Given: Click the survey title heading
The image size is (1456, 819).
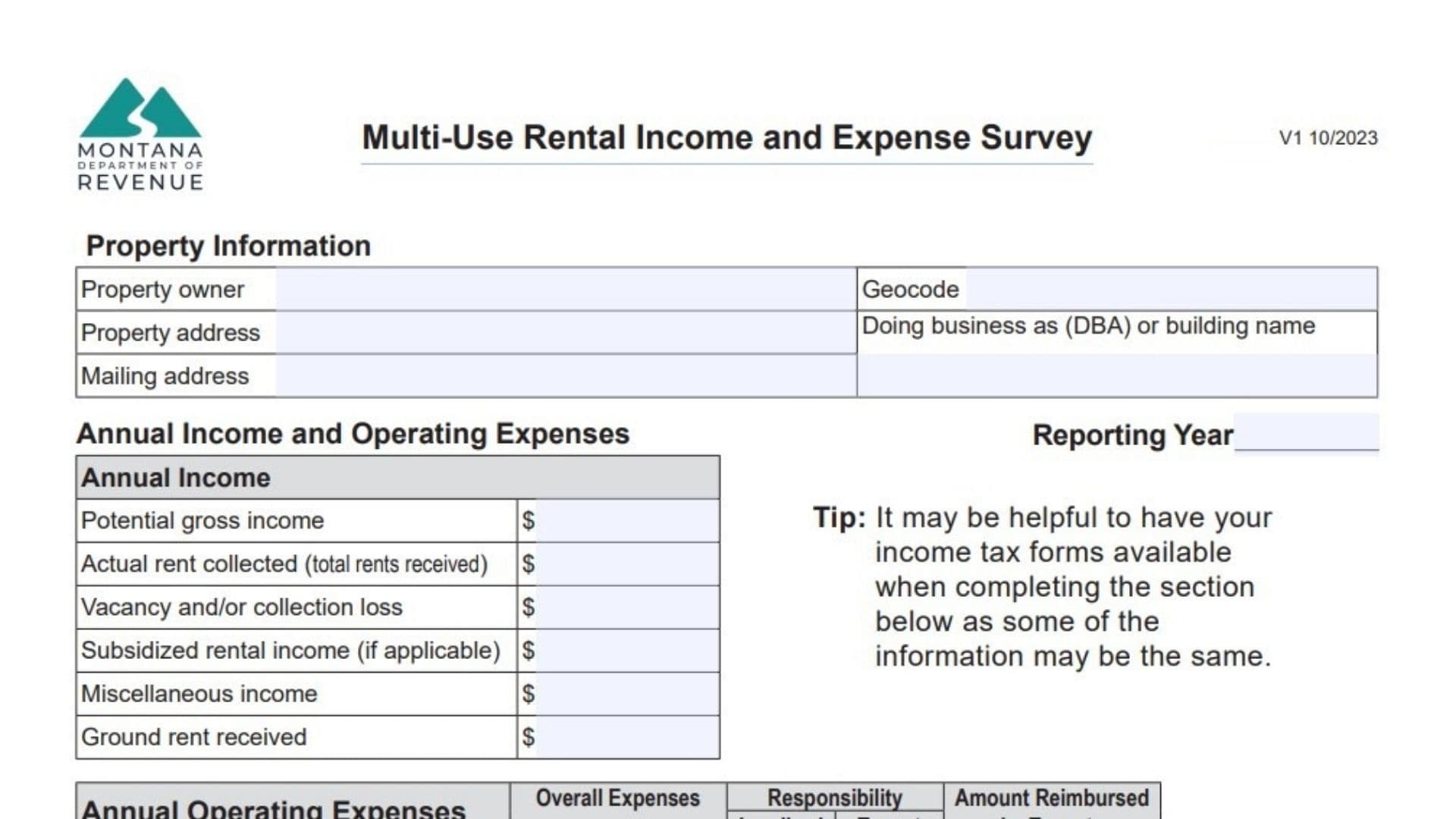Looking at the screenshot, I should [726, 138].
